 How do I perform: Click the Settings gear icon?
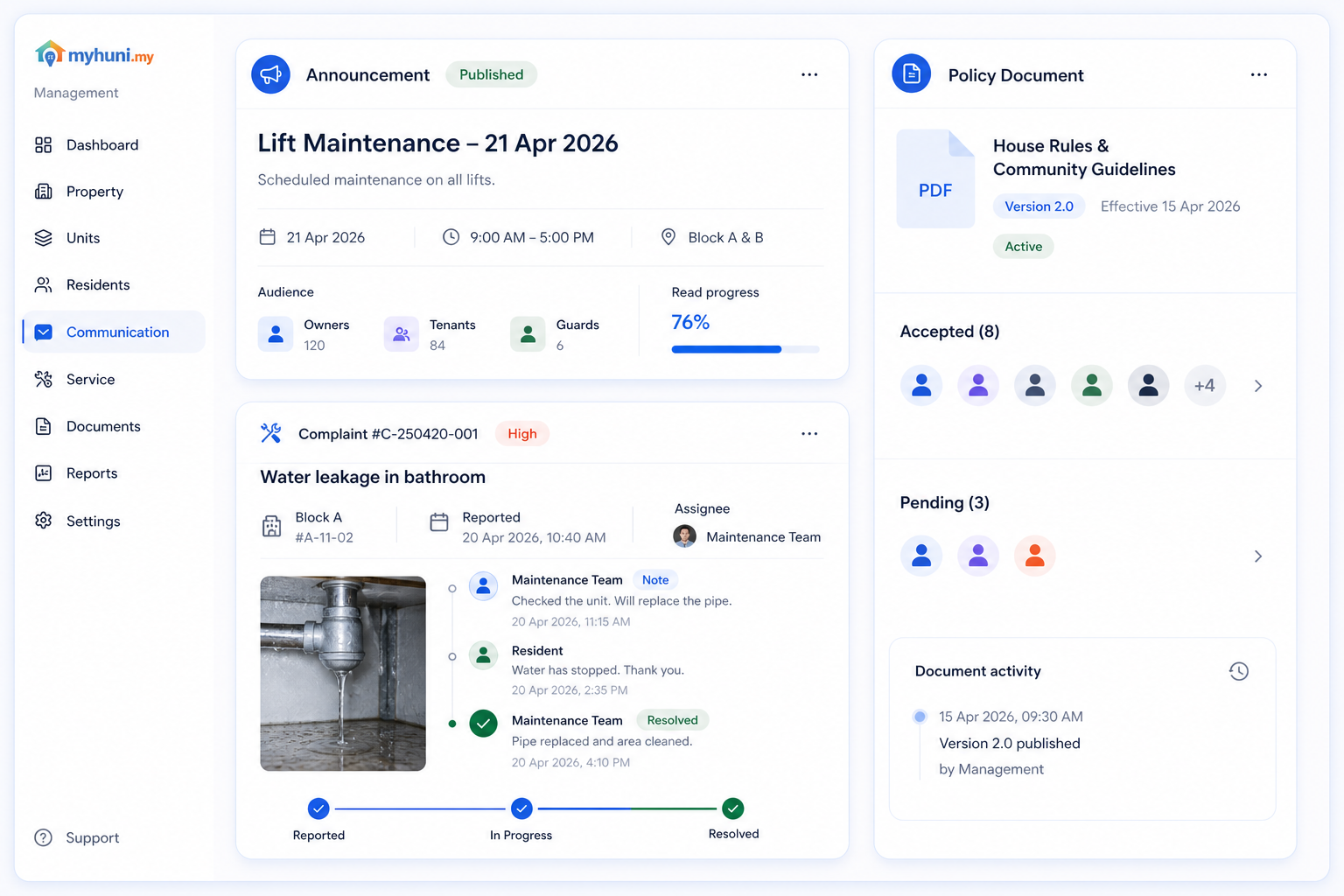click(x=43, y=521)
